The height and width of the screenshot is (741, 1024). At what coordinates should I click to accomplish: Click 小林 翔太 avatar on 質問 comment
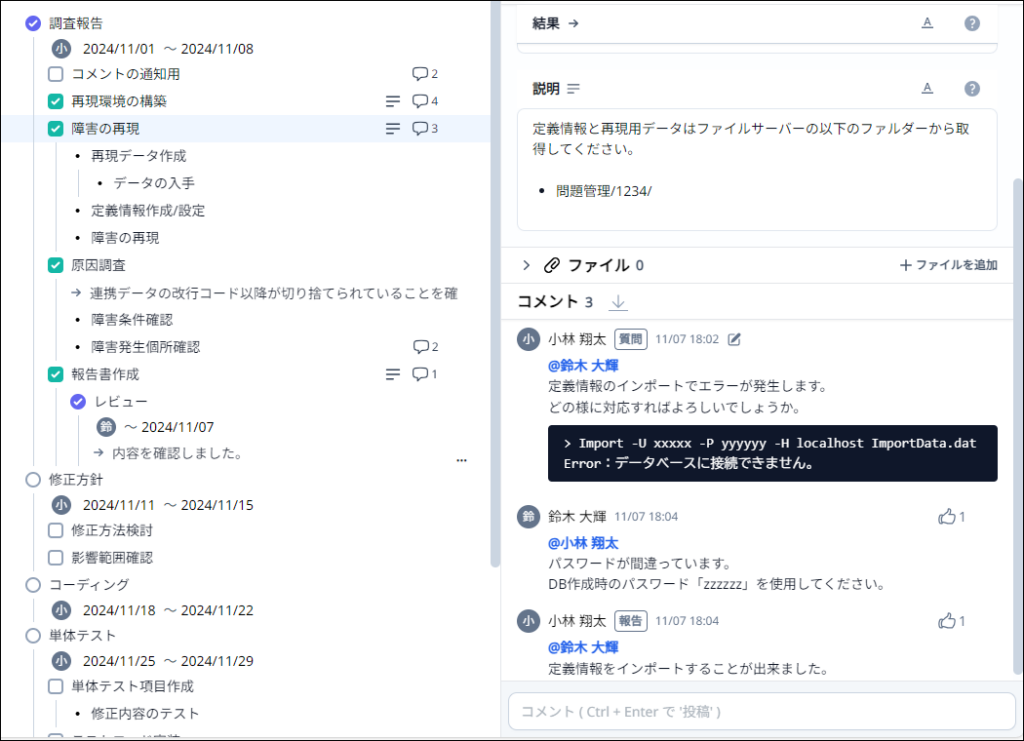pyautogui.click(x=528, y=339)
